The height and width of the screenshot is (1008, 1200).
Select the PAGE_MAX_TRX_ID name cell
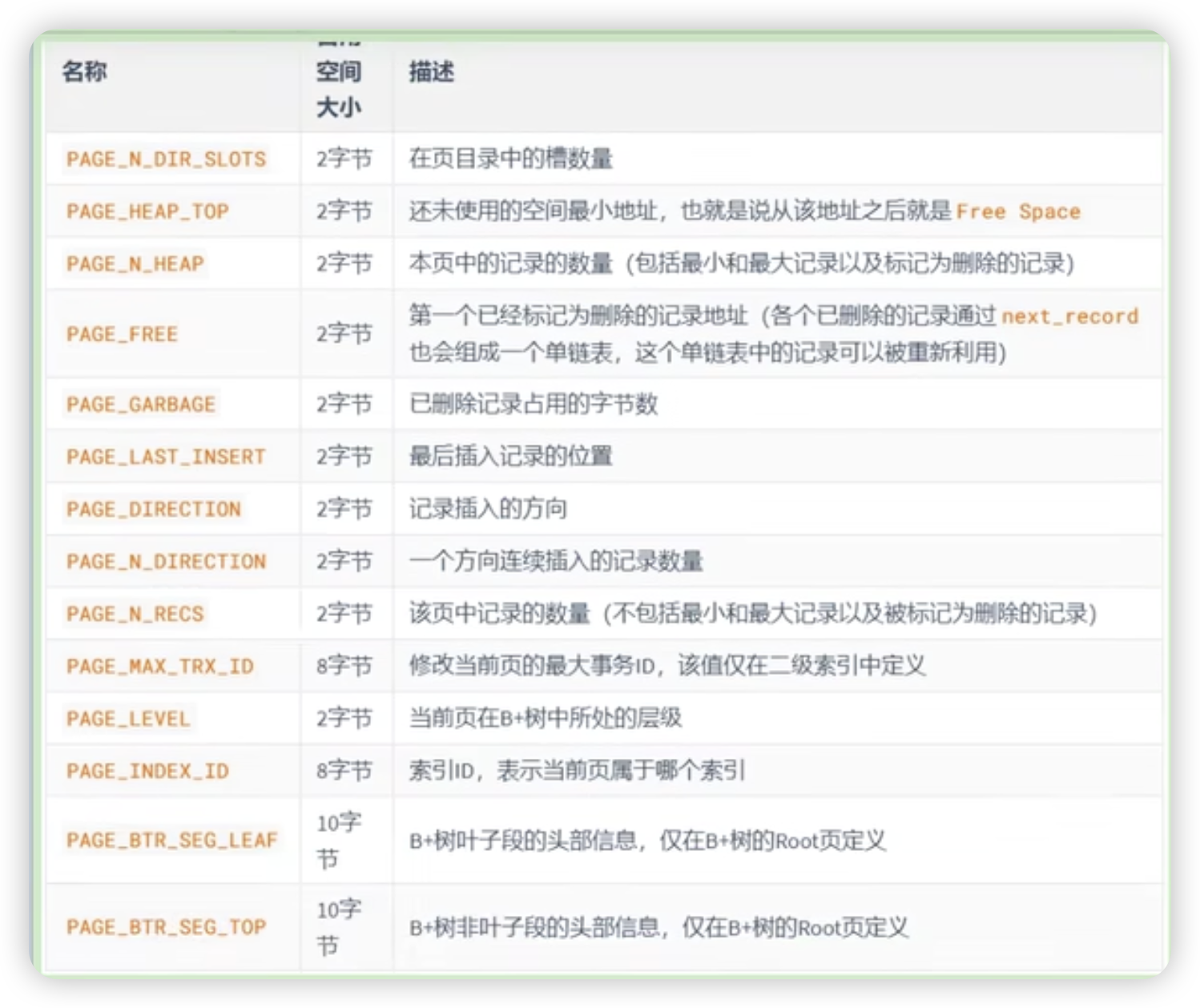(x=160, y=667)
